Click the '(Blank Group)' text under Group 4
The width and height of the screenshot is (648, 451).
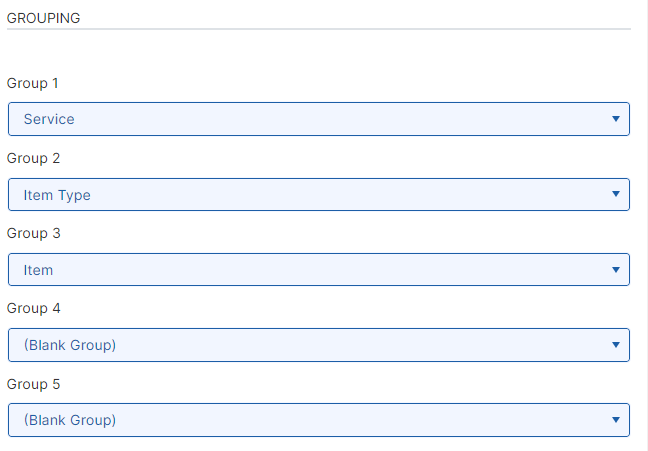(x=70, y=345)
